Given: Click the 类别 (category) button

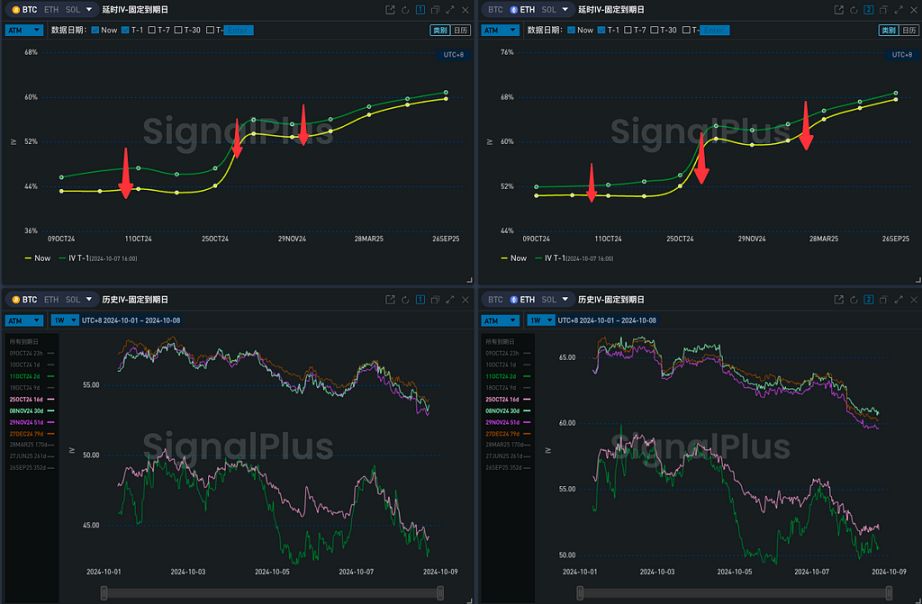Looking at the screenshot, I should coord(440,30).
